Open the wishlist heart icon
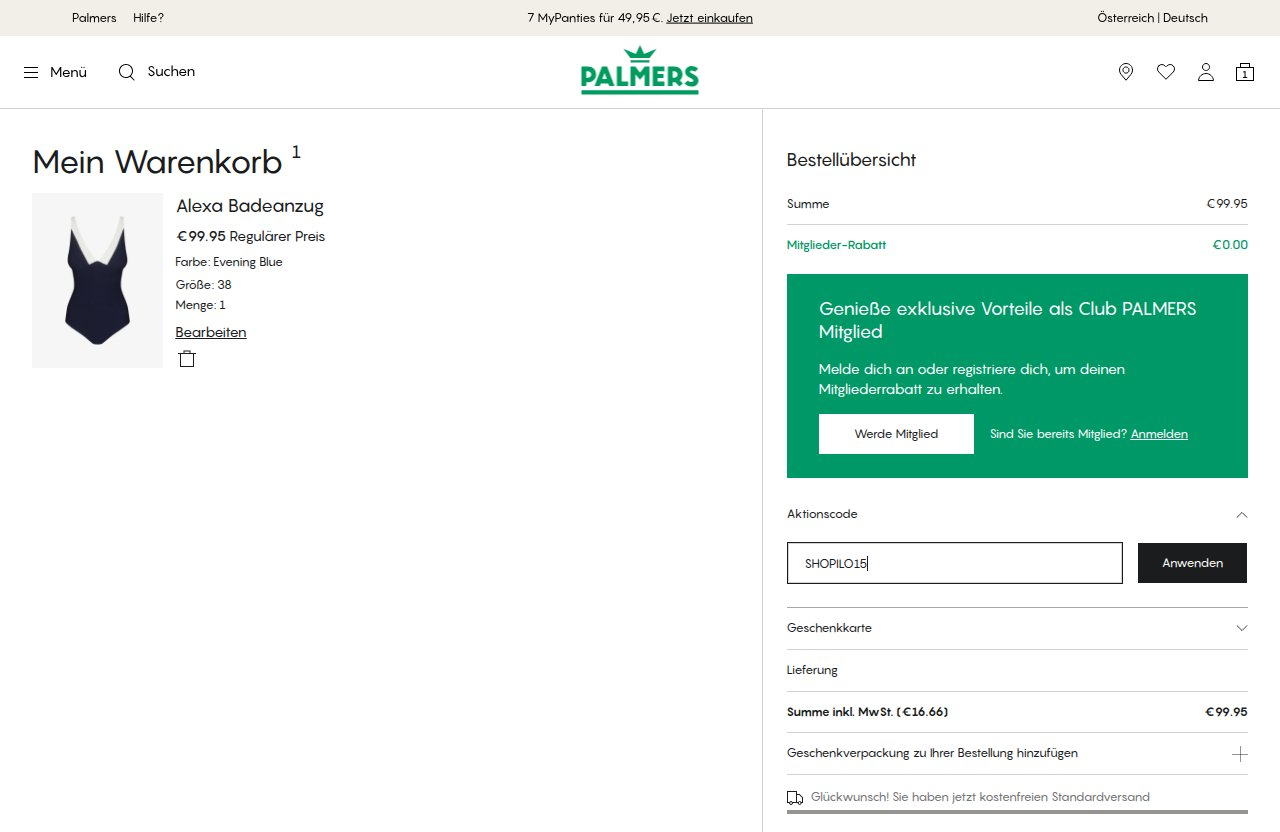 coord(1166,72)
